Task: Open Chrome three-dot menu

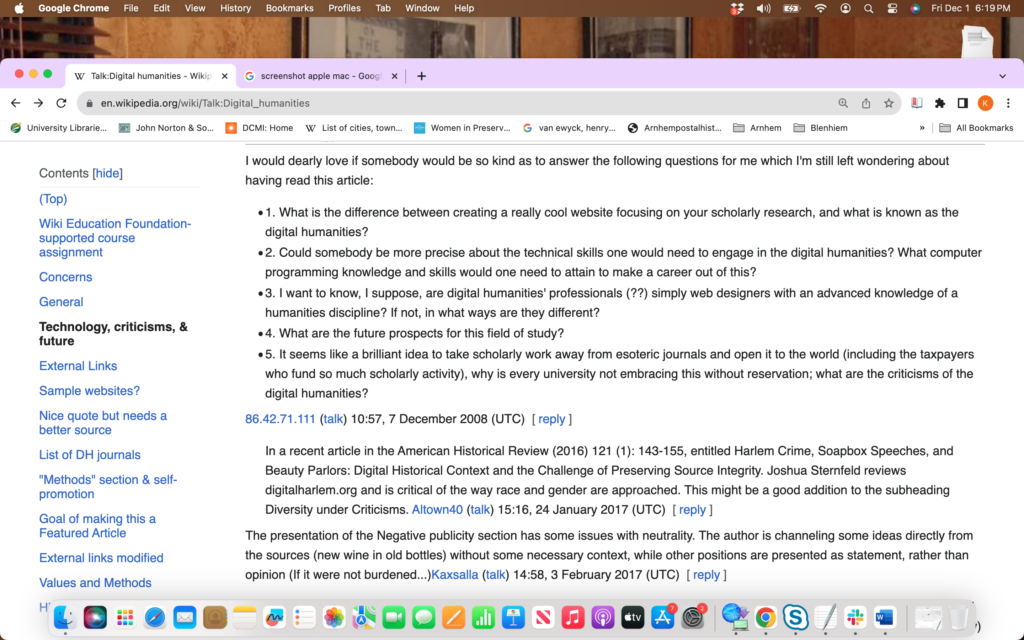Action: coord(1008,103)
